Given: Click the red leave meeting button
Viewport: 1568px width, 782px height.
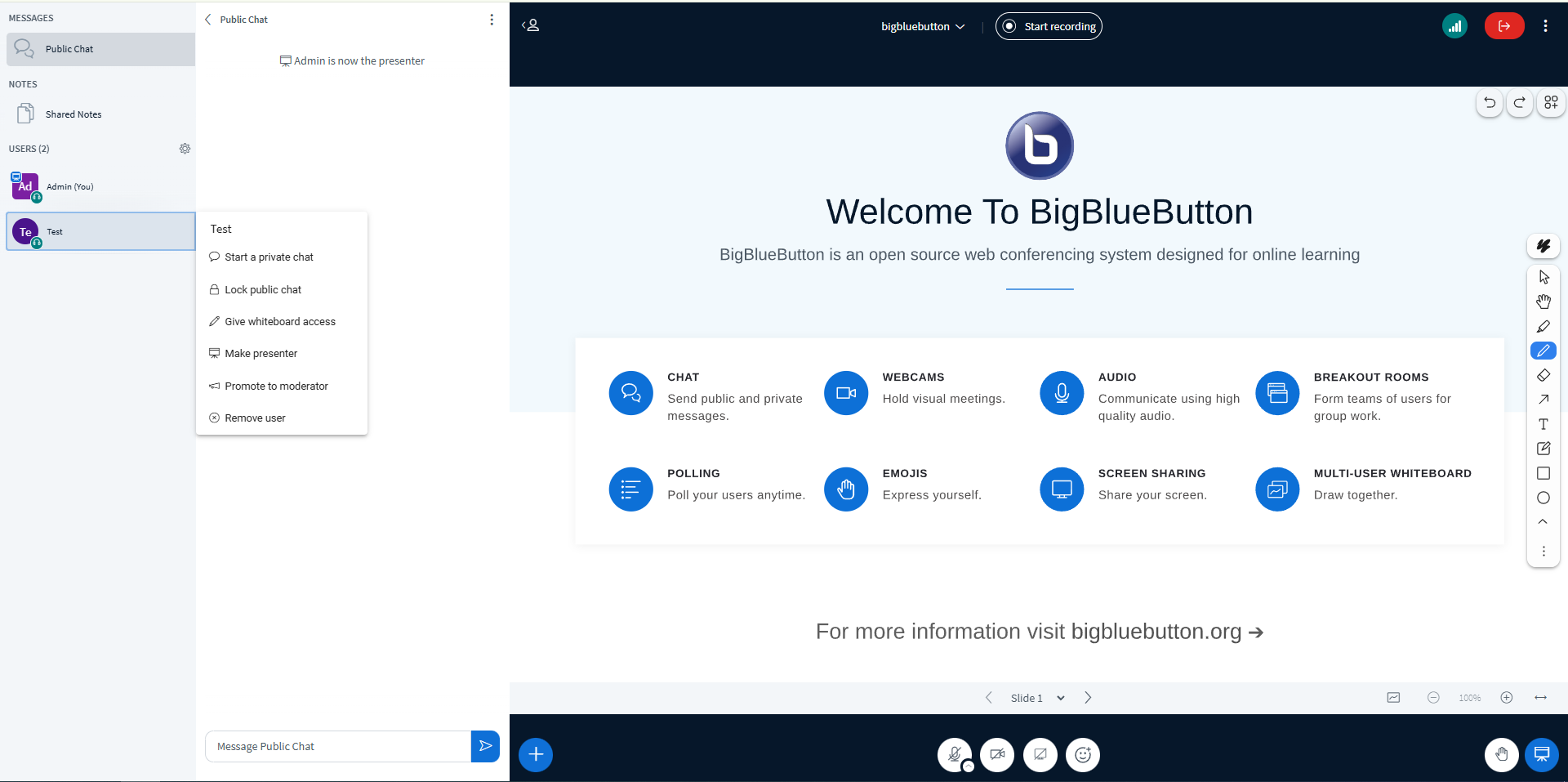Looking at the screenshot, I should point(1504,26).
